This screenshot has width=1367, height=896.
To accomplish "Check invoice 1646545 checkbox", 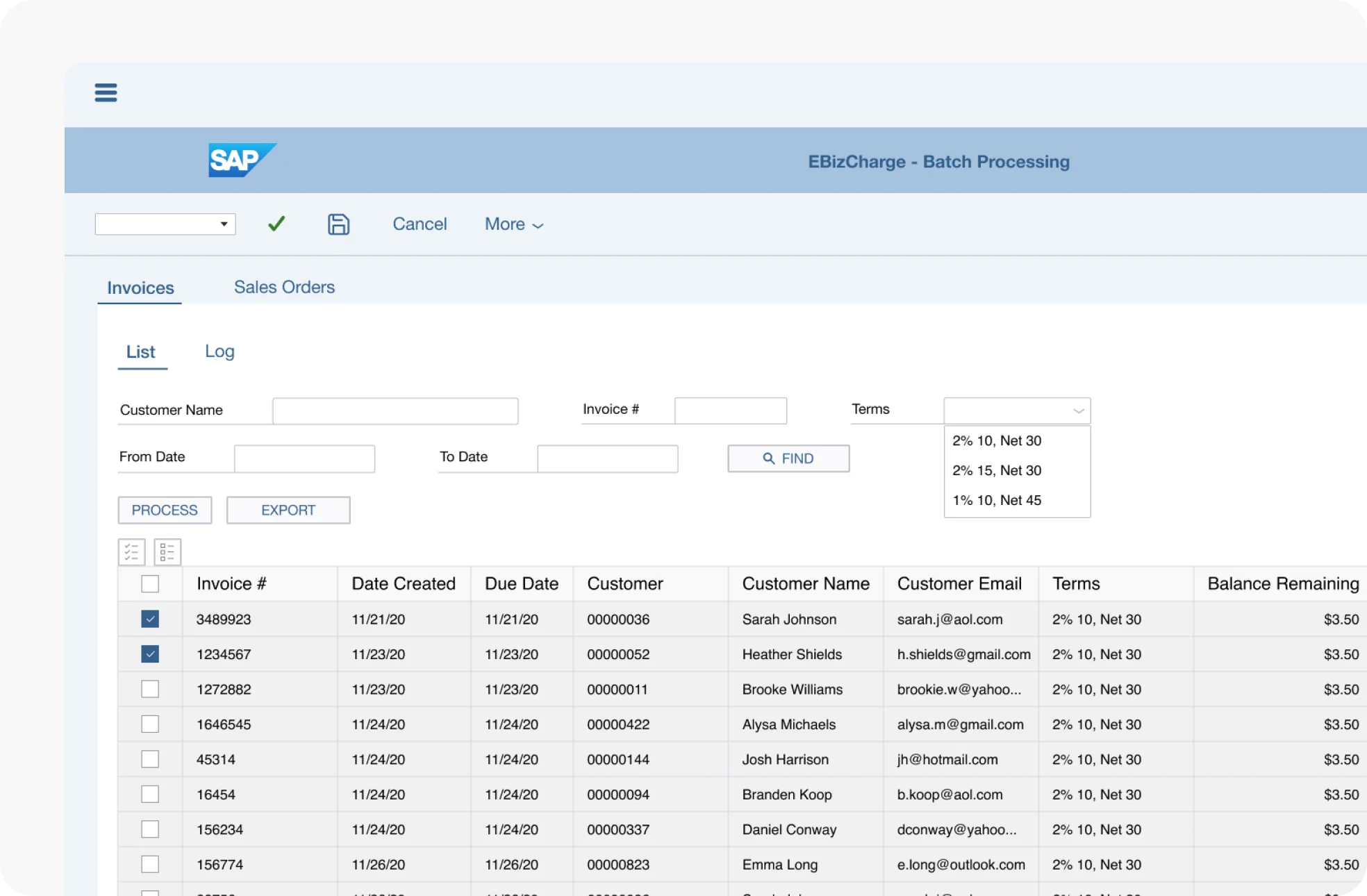I will [x=150, y=724].
